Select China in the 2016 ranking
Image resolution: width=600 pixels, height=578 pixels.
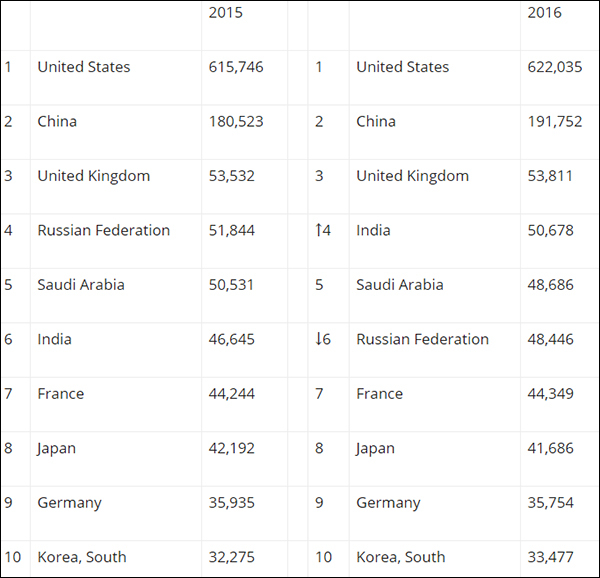click(x=376, y=121)
